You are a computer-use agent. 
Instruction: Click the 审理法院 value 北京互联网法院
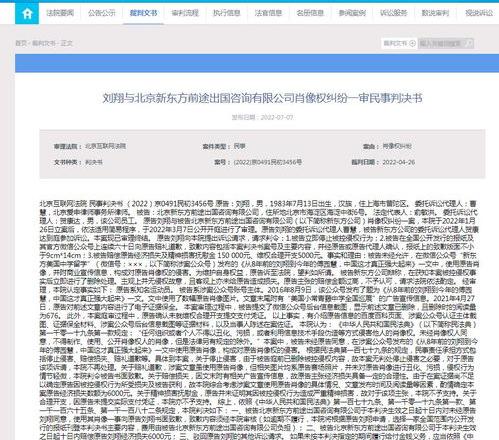coord(106,146)
